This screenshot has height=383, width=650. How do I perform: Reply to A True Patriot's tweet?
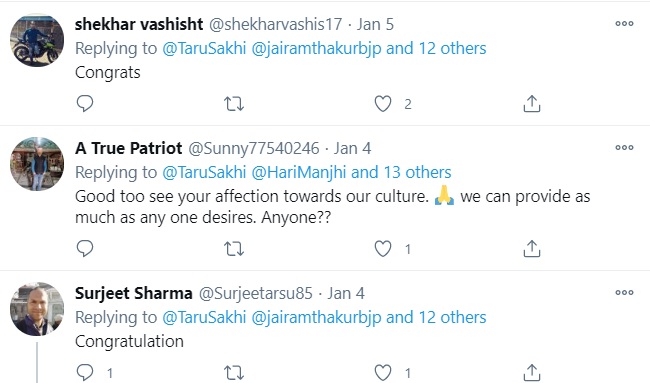[85, 248]
